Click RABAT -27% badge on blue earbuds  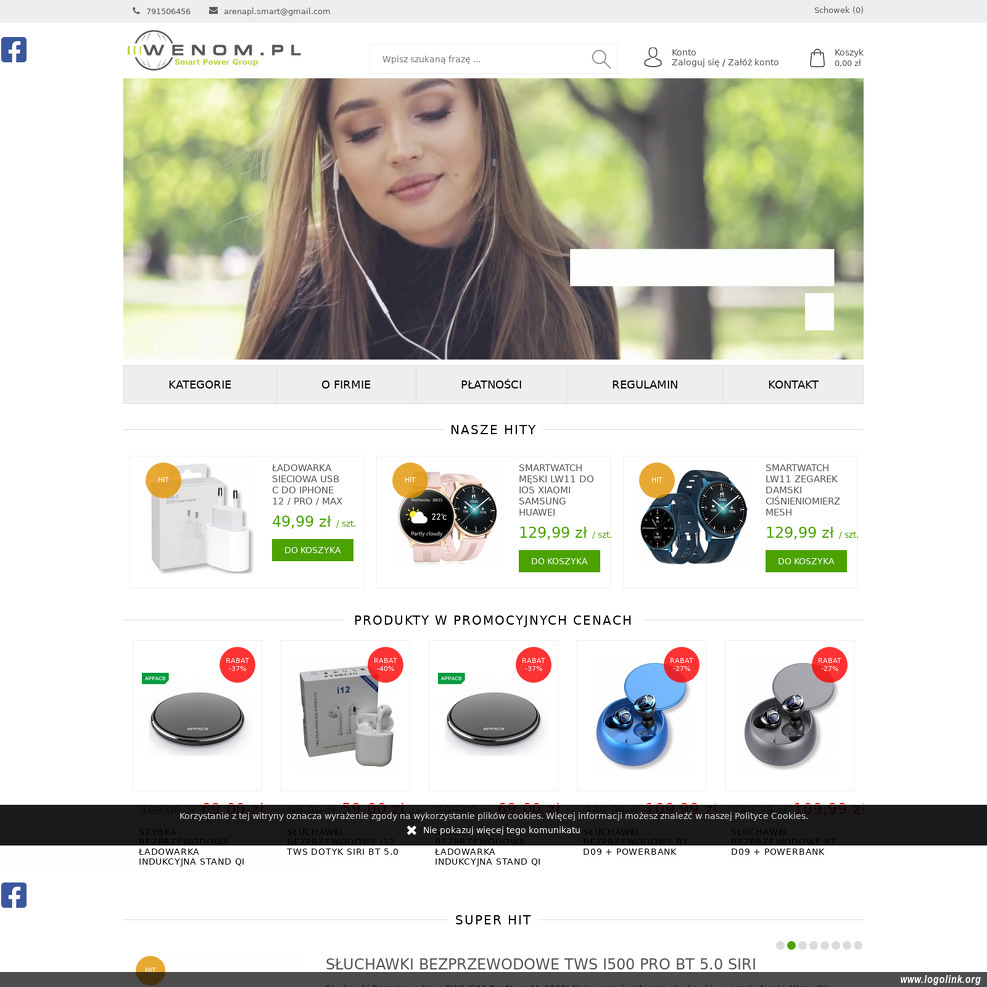pos(681,665)
